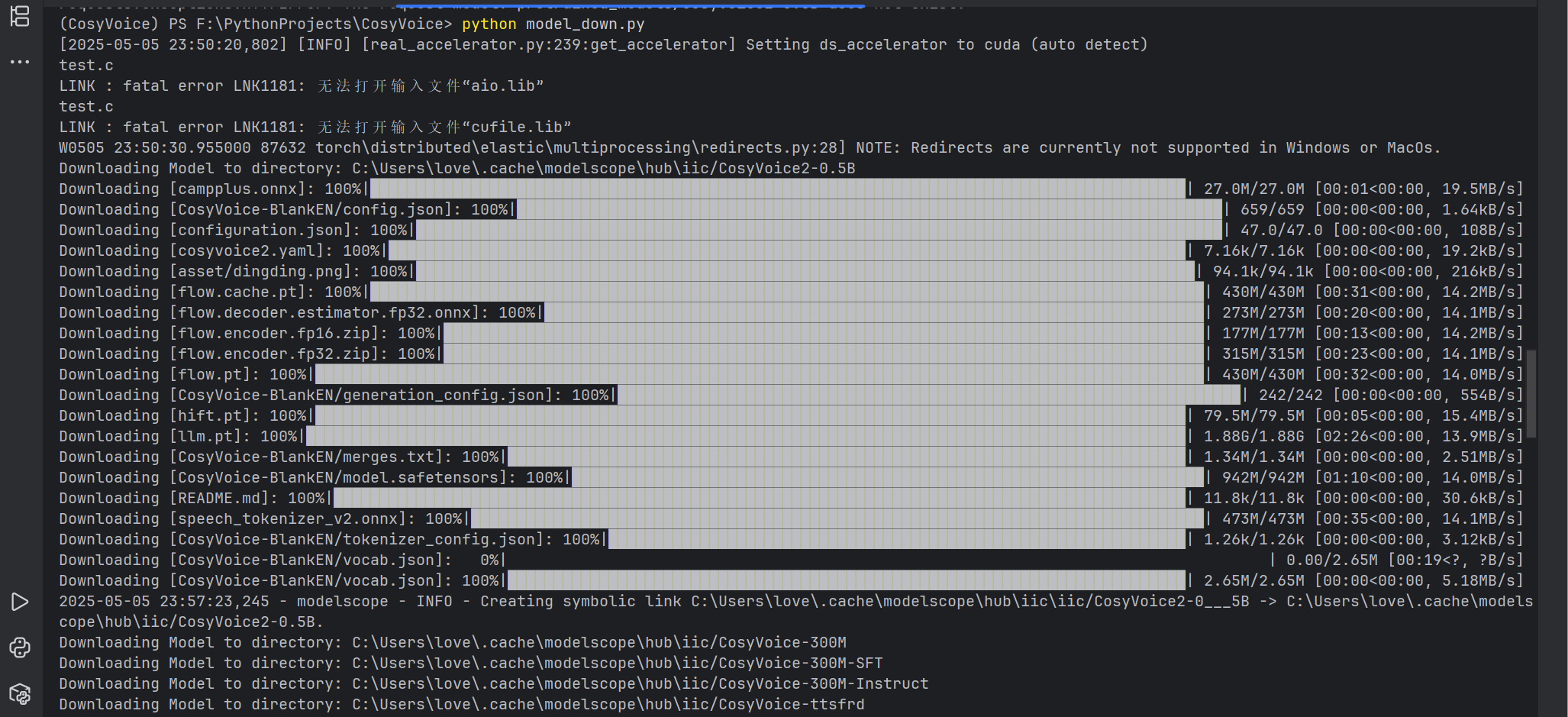Click the size value "315M/315M"
Image resolution: width=1568 pixels, height=717 pixels.
[x=1263, y=354]
